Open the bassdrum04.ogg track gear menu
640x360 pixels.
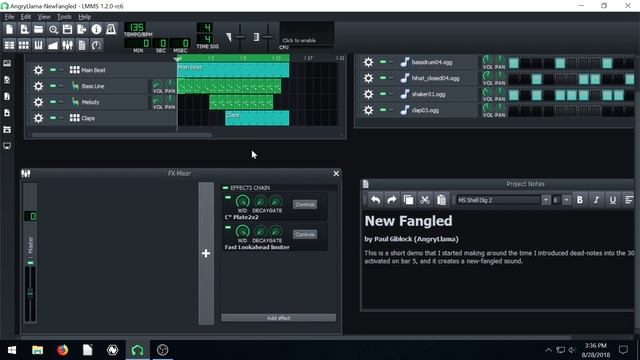(x=368, y=62)
